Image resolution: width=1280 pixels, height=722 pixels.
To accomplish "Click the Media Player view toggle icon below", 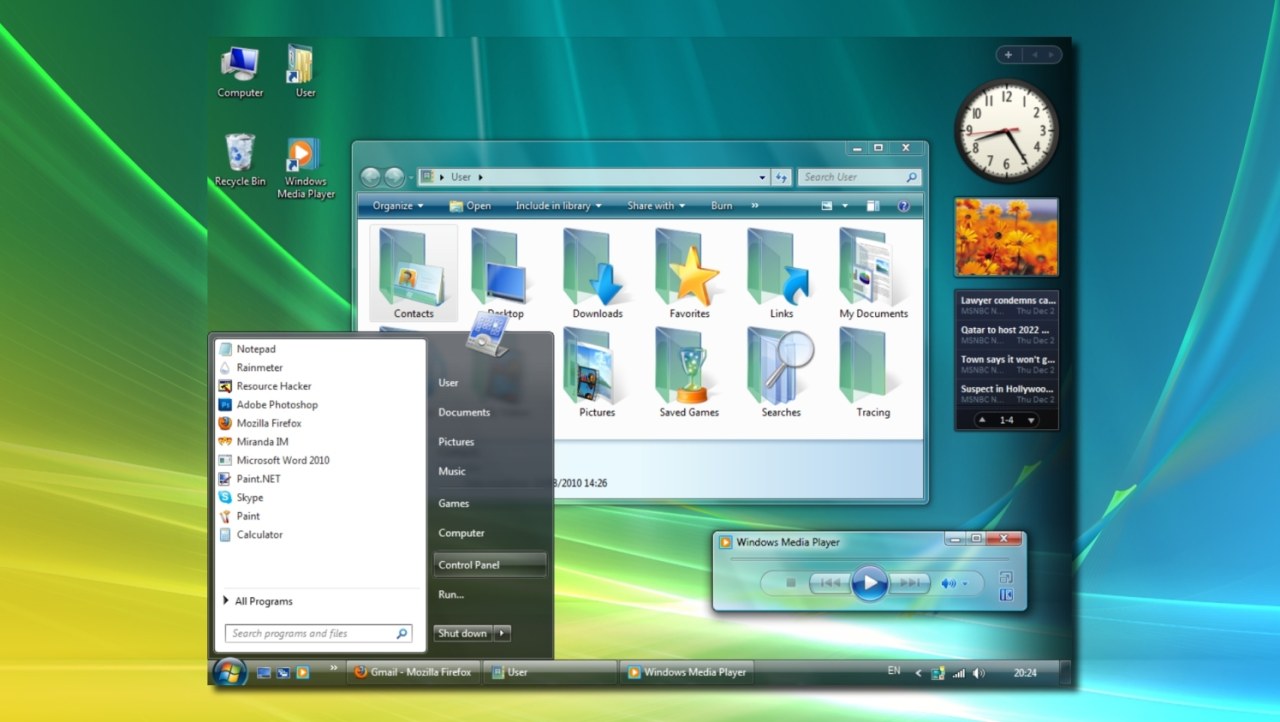I will (1006, 595).
